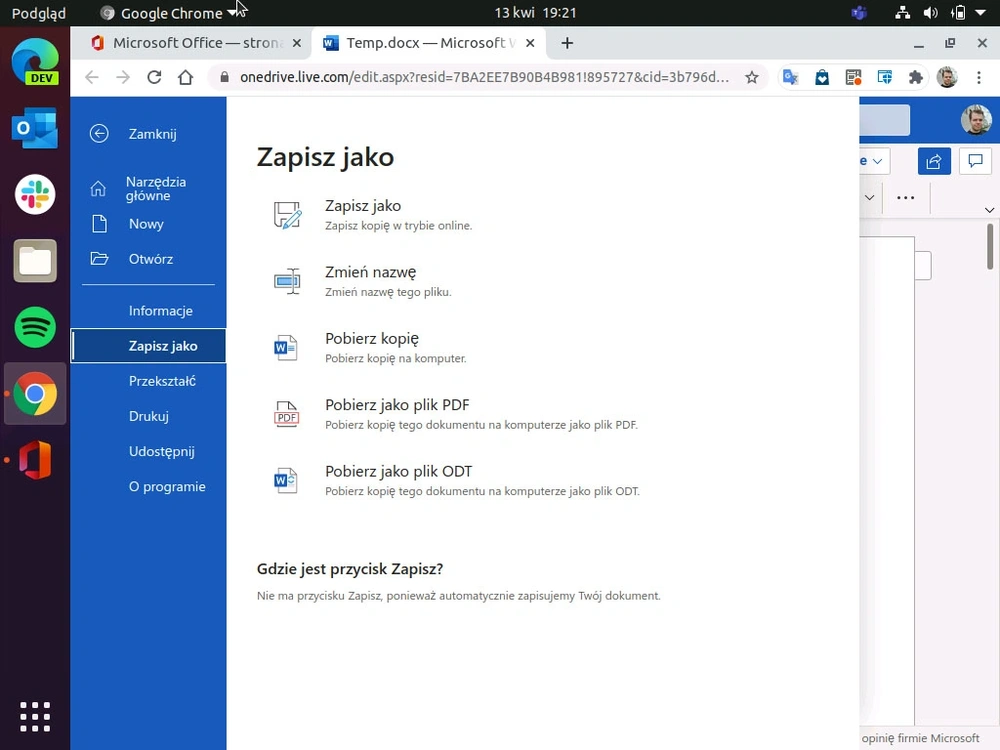Open Spotify from the dock
1000x750 pixels.
pos(35,327)
